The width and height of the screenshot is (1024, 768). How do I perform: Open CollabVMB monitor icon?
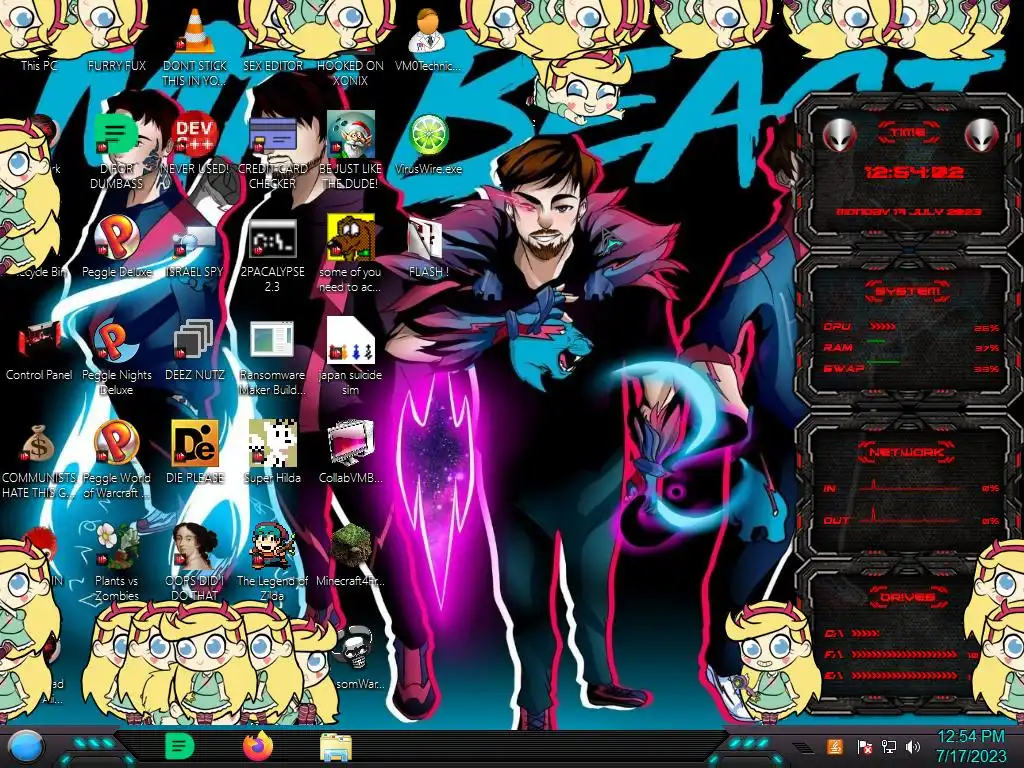[350, 452]
